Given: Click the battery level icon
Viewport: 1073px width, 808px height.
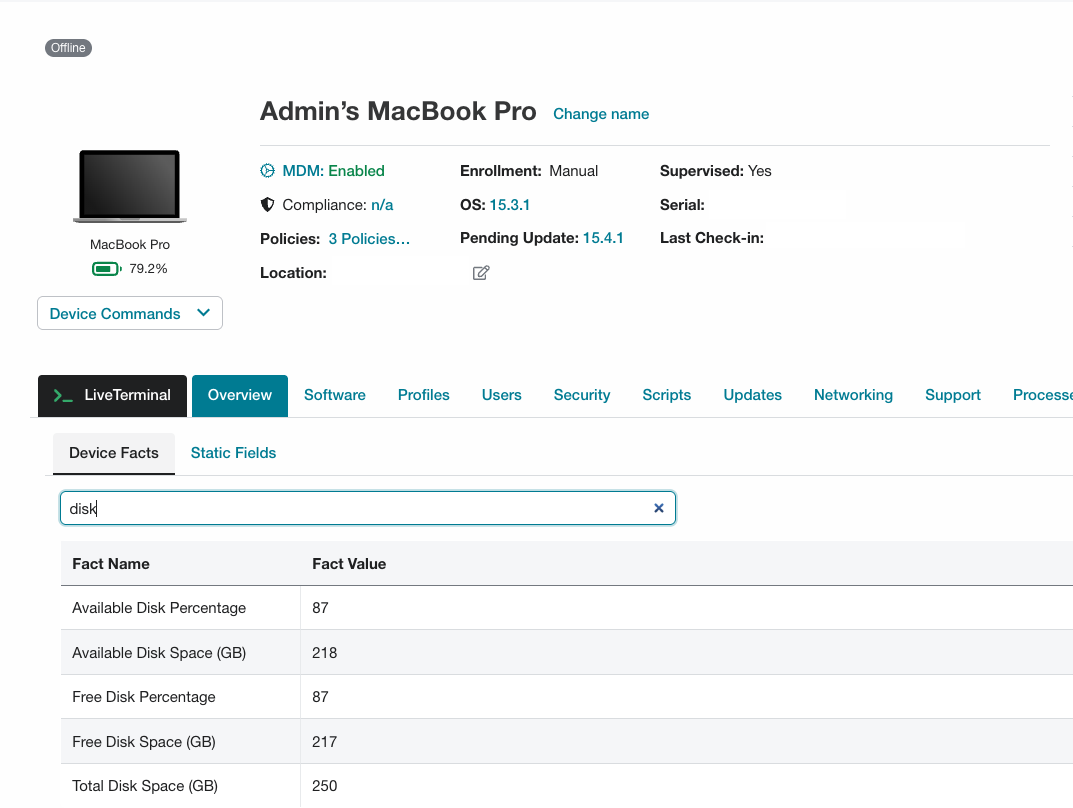Looking at the screenshot, I should pyautogui.click(x=107, y=269).
